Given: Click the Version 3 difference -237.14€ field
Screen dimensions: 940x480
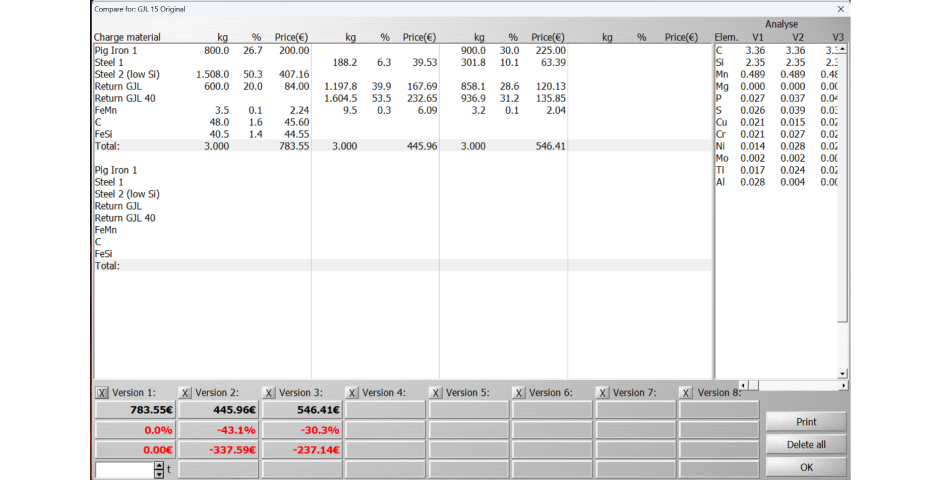Looking at the screenshot, I should point(302,450).
